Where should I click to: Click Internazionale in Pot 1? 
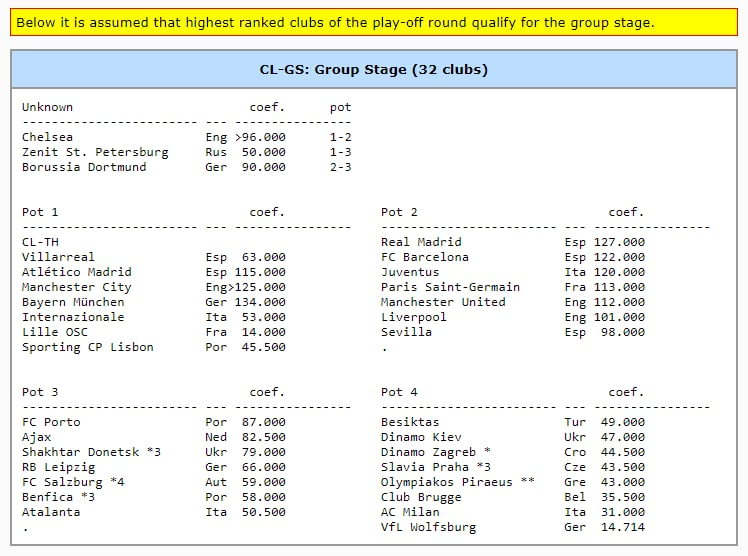pos(73,317)
